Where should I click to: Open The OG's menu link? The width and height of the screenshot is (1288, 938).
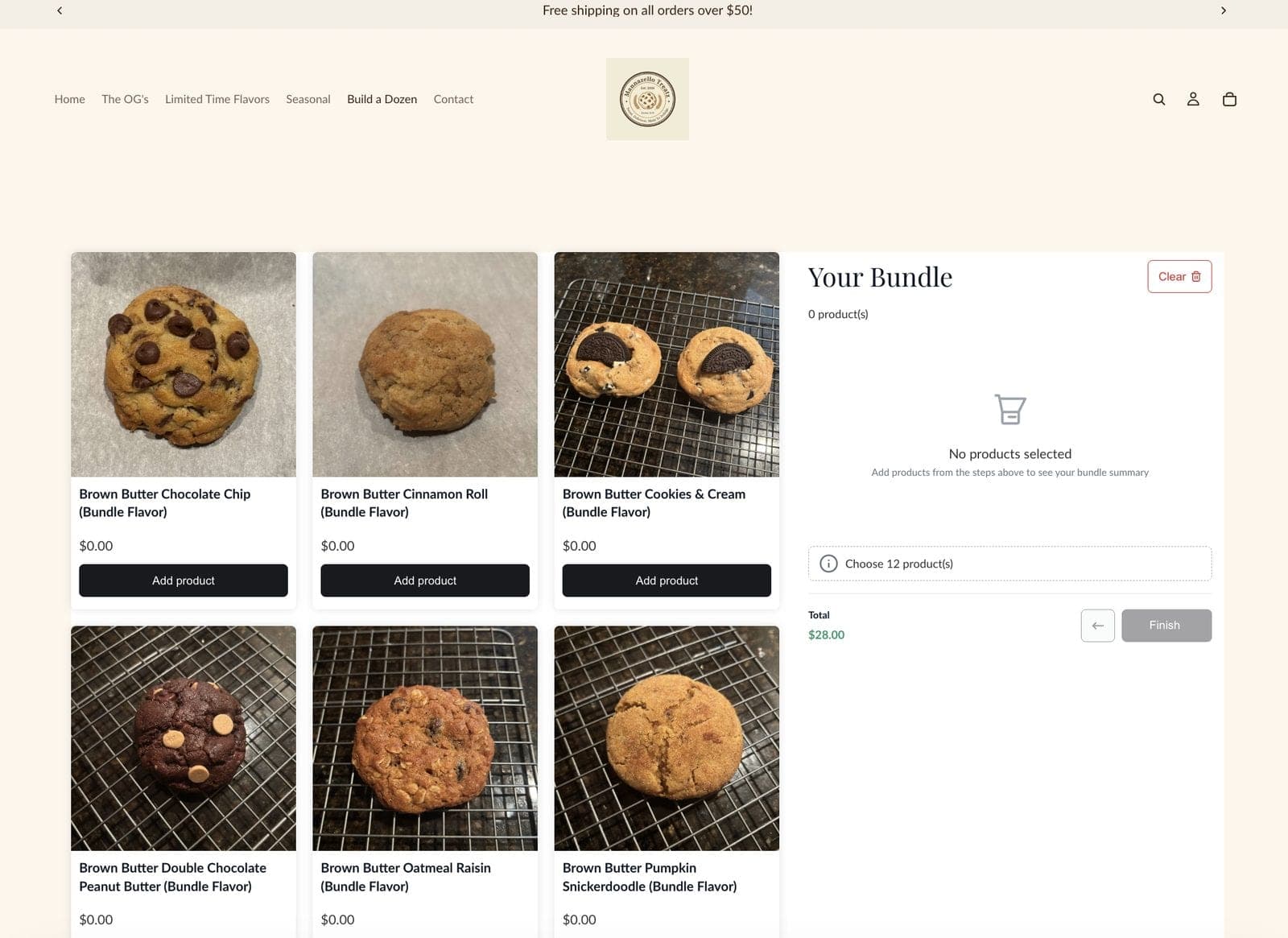(x=125, y=99)
